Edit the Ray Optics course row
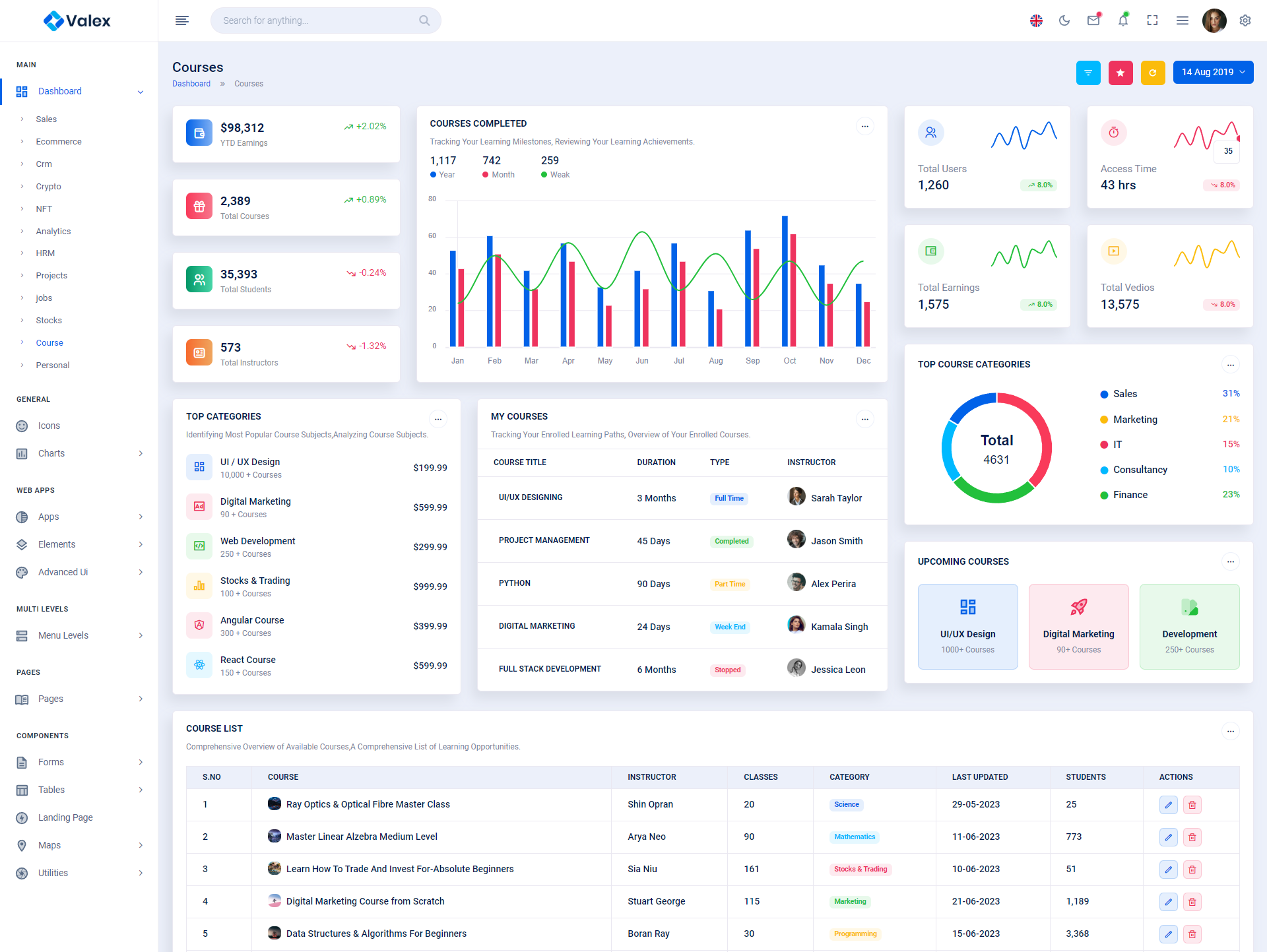Viewport: 1267px width, 952px height. [1168, 805]
